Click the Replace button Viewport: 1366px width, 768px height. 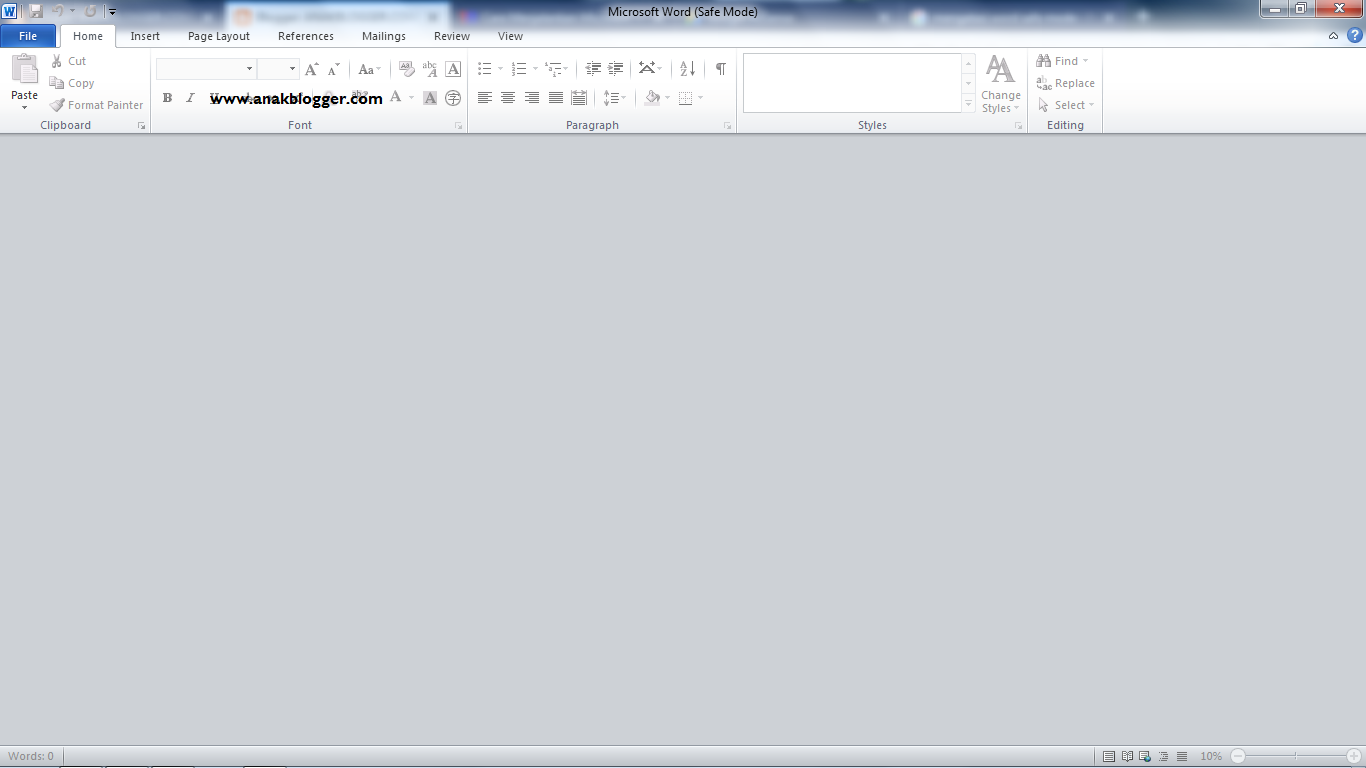[1066, 83]
